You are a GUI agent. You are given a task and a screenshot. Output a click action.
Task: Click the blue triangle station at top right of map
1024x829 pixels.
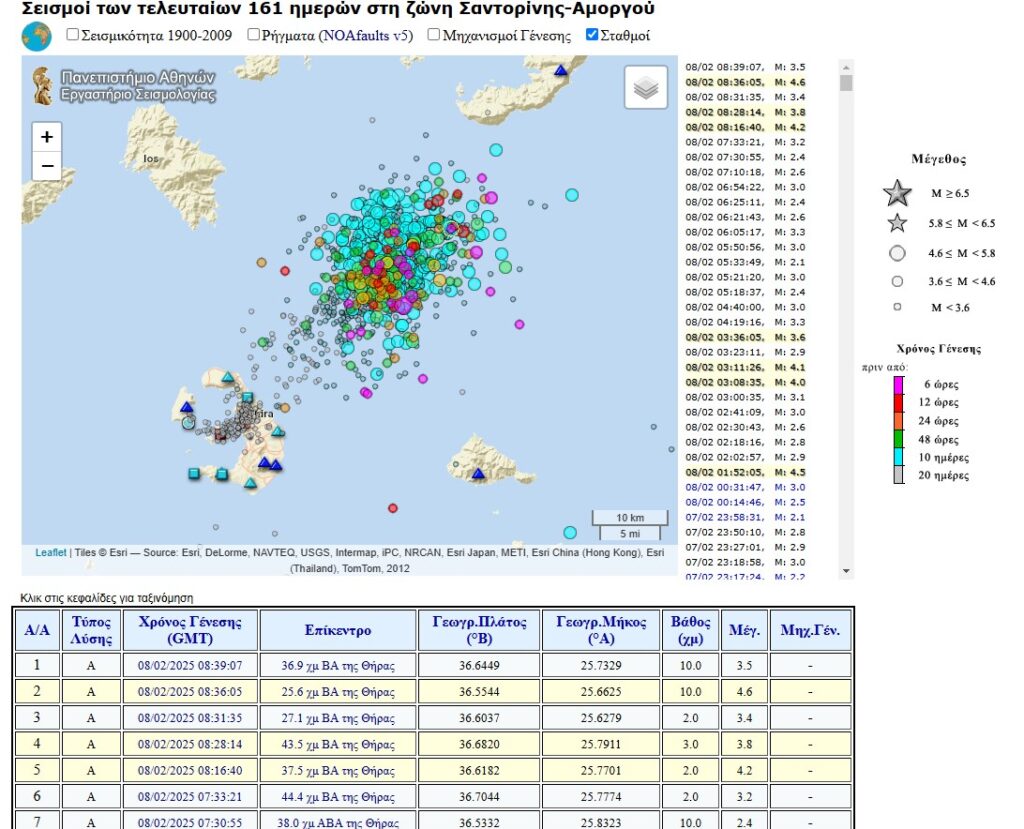[561, 71]
